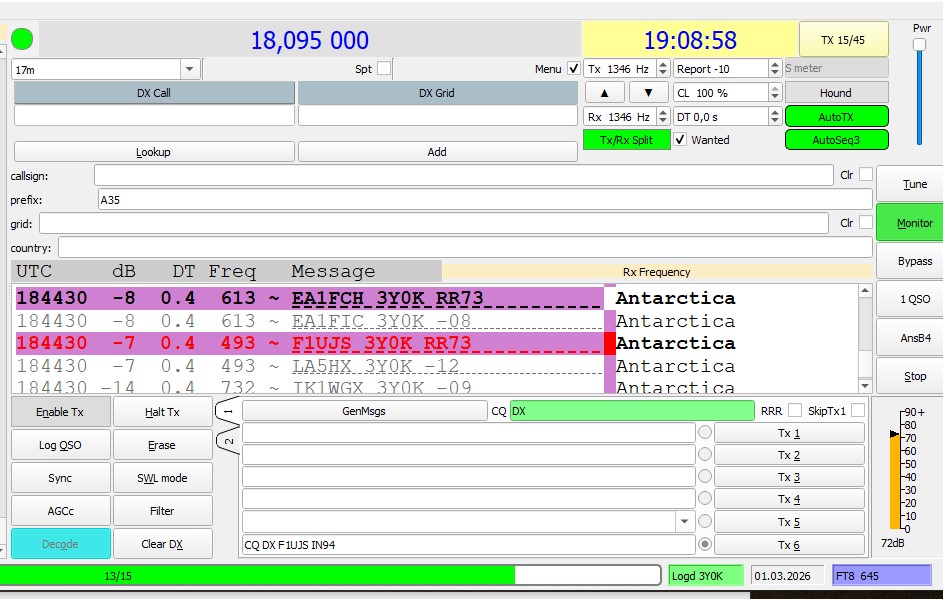Click the green status indicator circle
Image resolution: width=943 pixels, height=599 pixels.
(22, 39)
